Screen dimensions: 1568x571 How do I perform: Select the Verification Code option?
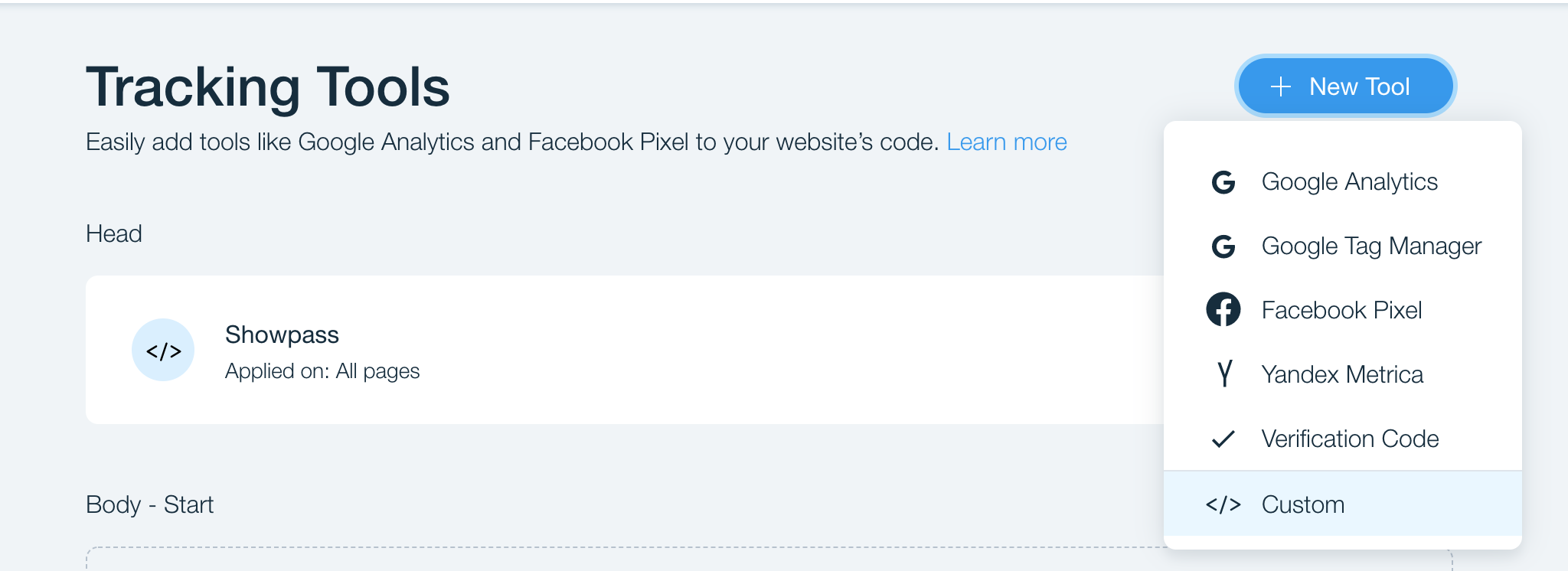click(x=1343, y=439)
